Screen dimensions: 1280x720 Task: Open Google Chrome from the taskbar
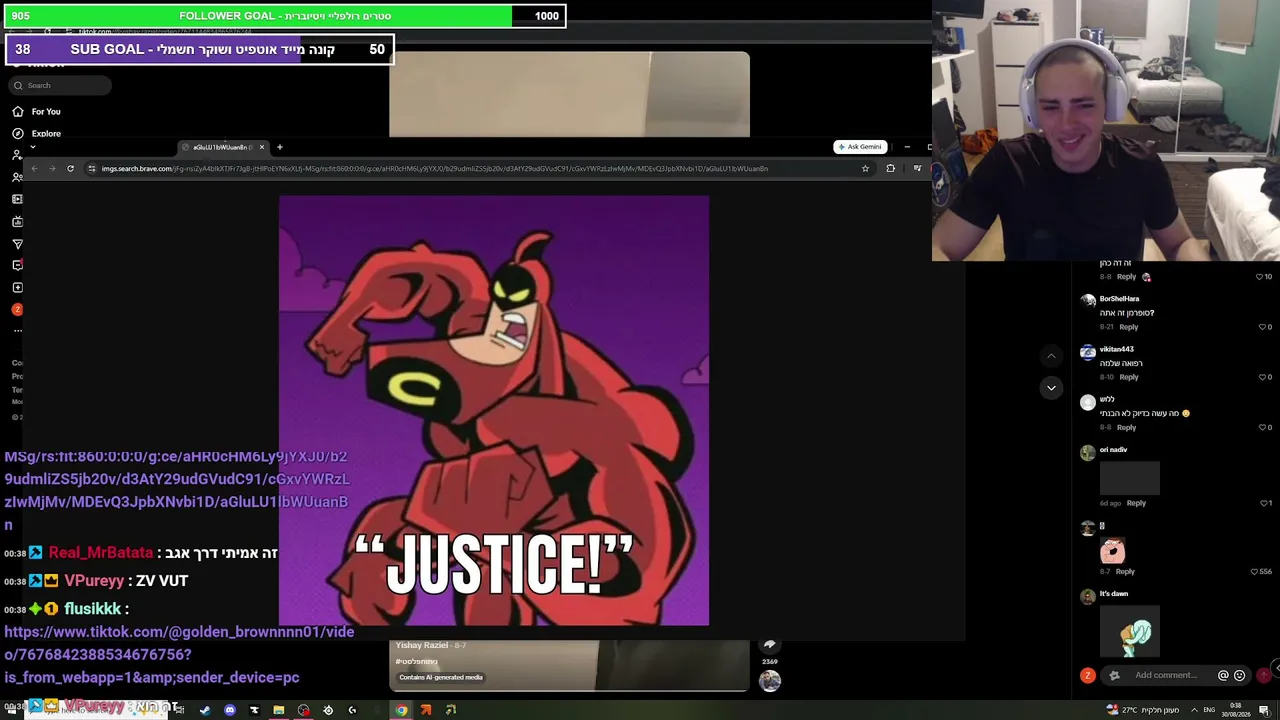(401, 710)
